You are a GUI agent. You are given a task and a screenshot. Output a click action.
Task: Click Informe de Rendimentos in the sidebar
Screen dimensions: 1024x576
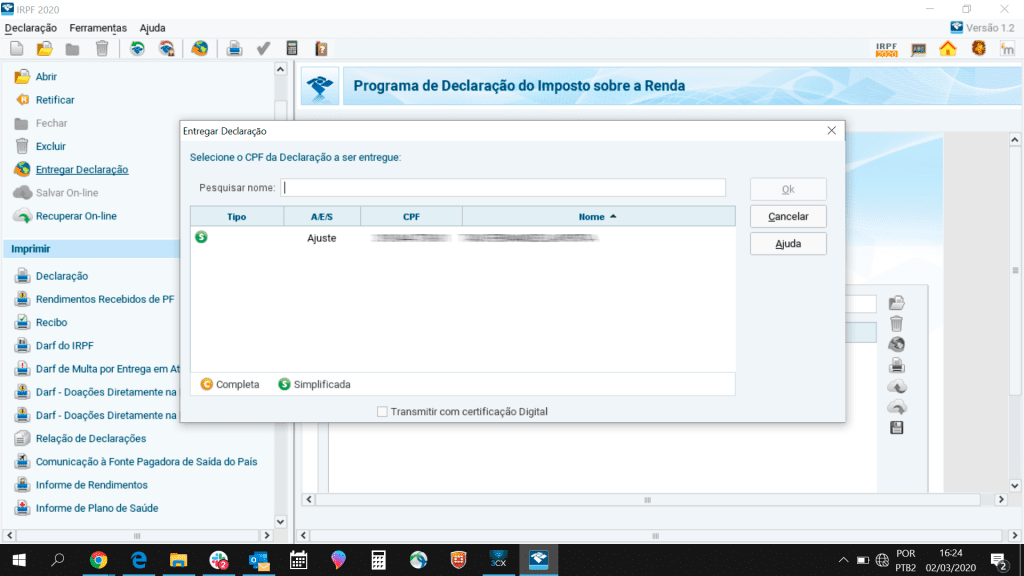click(91, 485)
